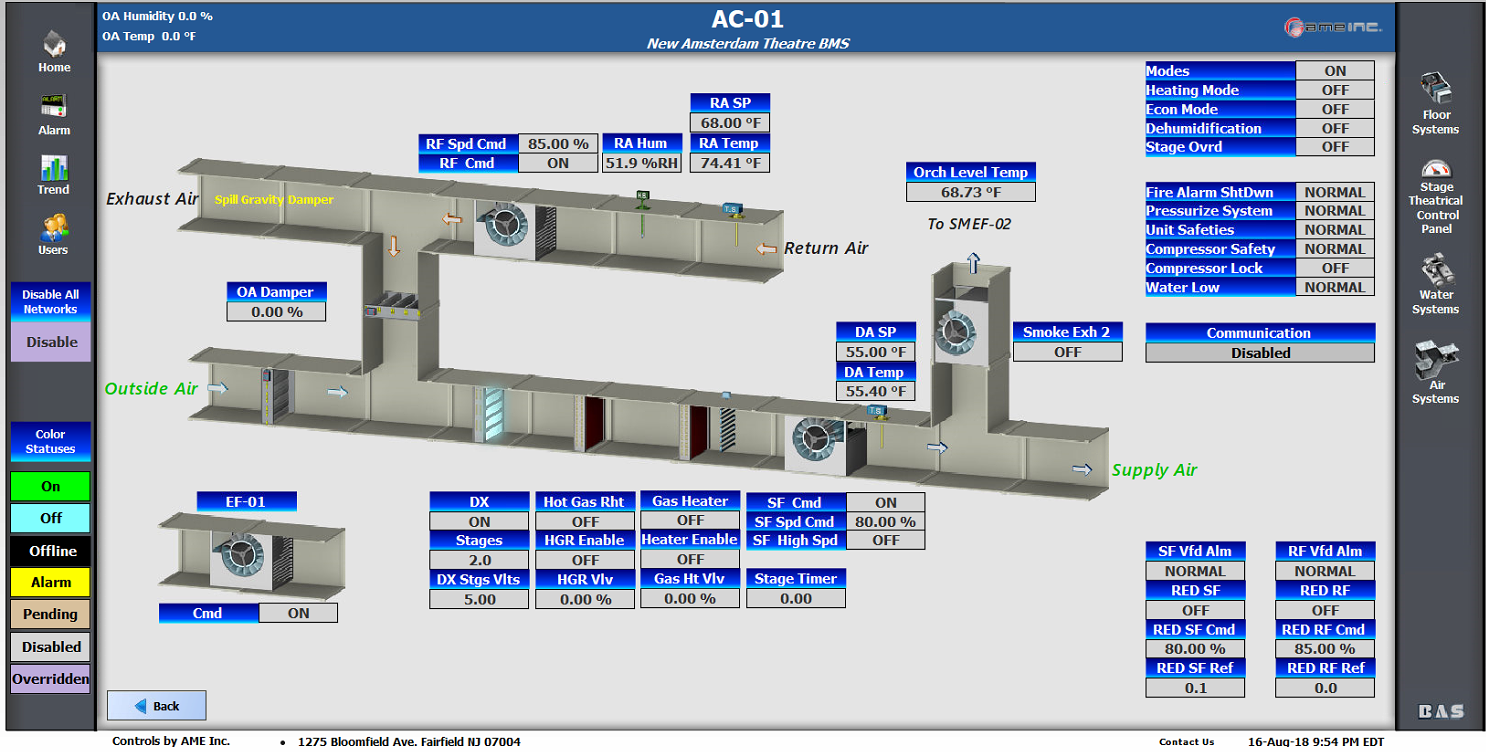Click the green On color status swatch
Screen dimensions: 1486x752
pyautogui.click(x=50, y=487)
